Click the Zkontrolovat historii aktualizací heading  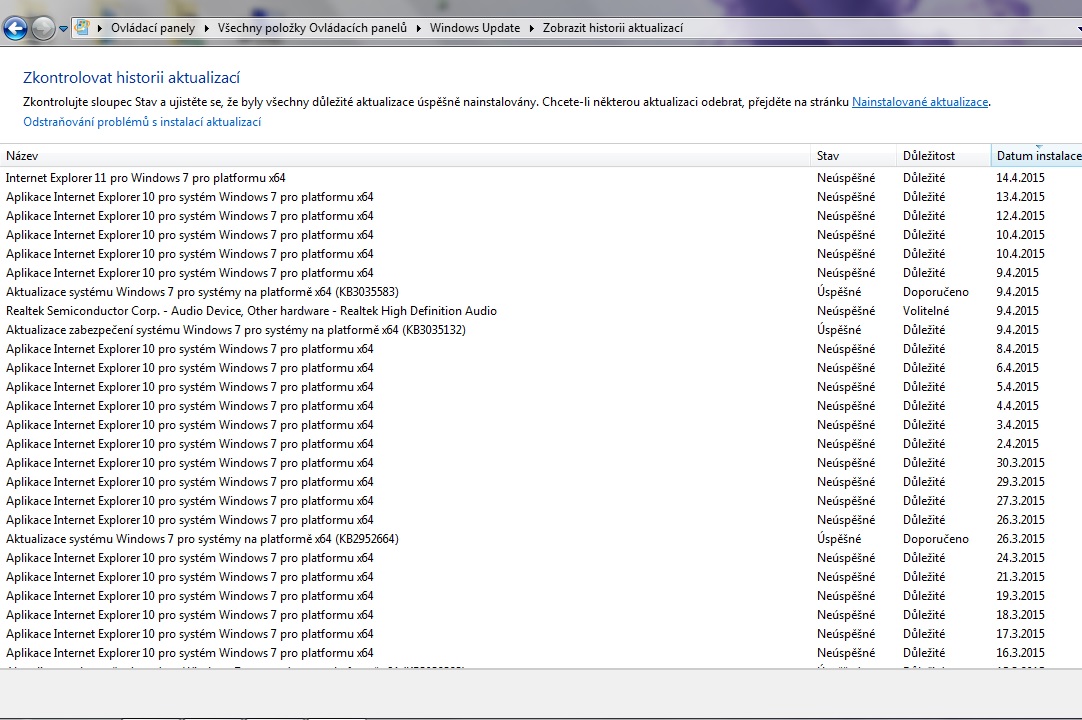(x=132, y=78)
